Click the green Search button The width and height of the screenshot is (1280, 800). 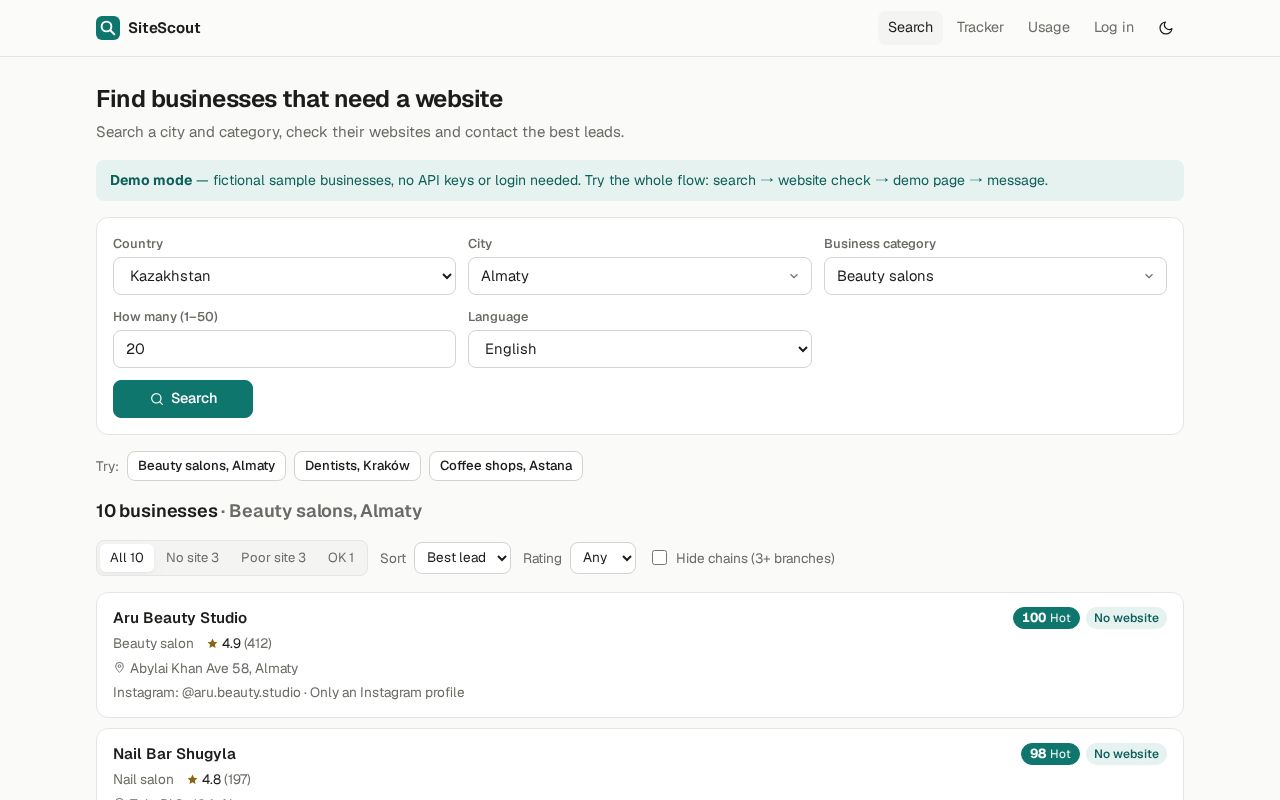(183, 399)
